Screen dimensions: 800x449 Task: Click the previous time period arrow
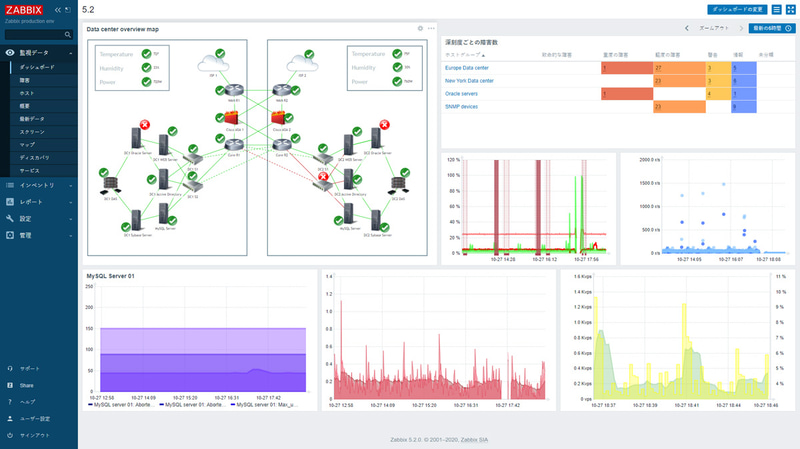pos(687,28)
